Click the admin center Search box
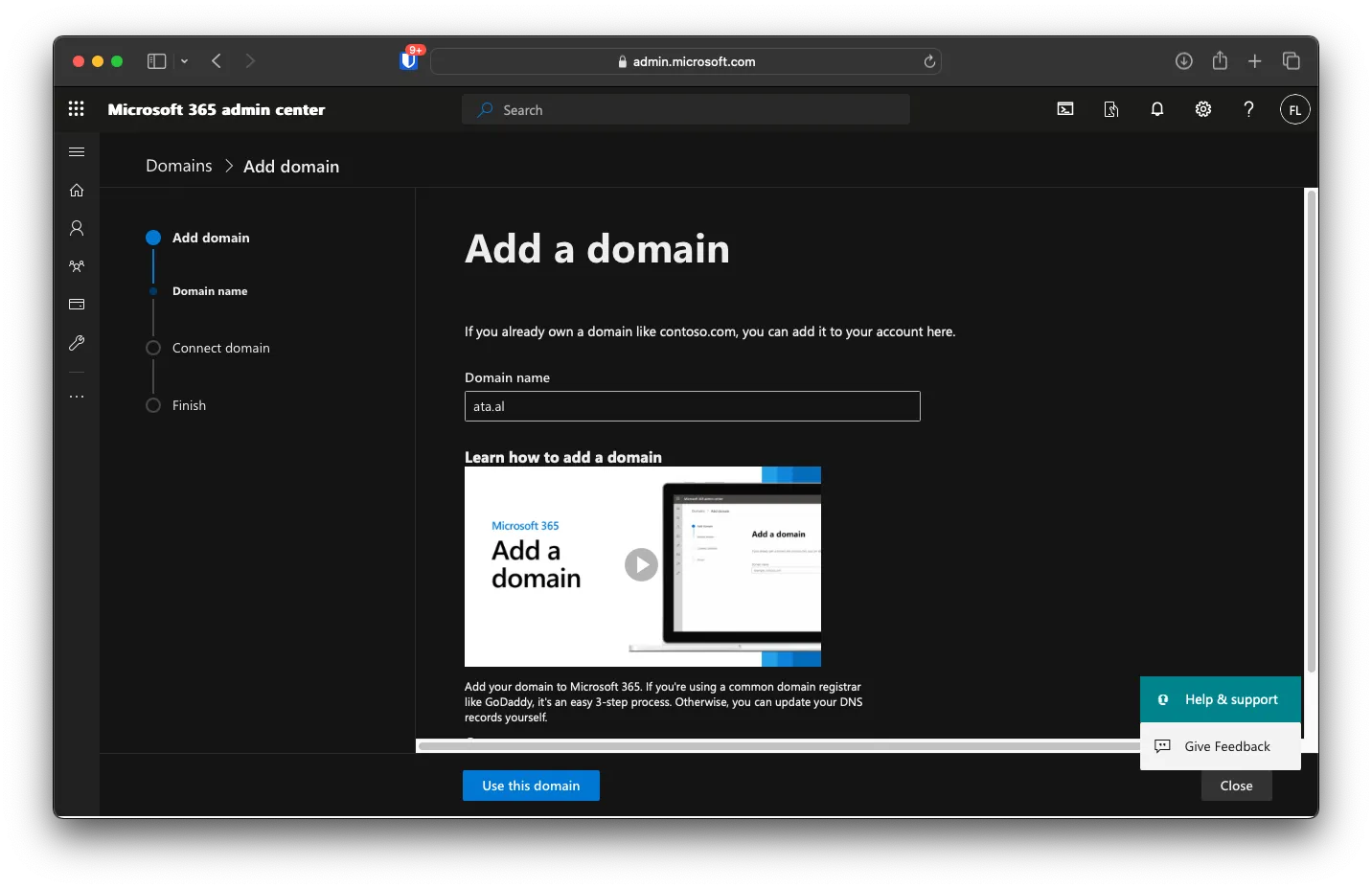Image resolution: width=1372 pixels, height=889 pixels. 686,109
